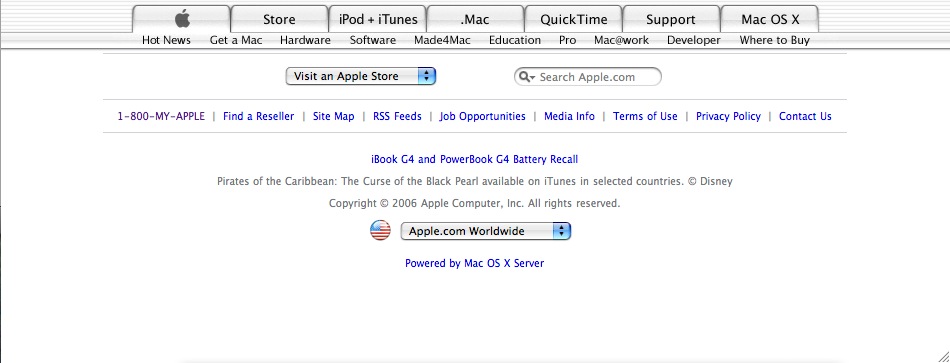
Task: Click Made4Mac in the sub-navigation
Action: [x=442, y=40]
